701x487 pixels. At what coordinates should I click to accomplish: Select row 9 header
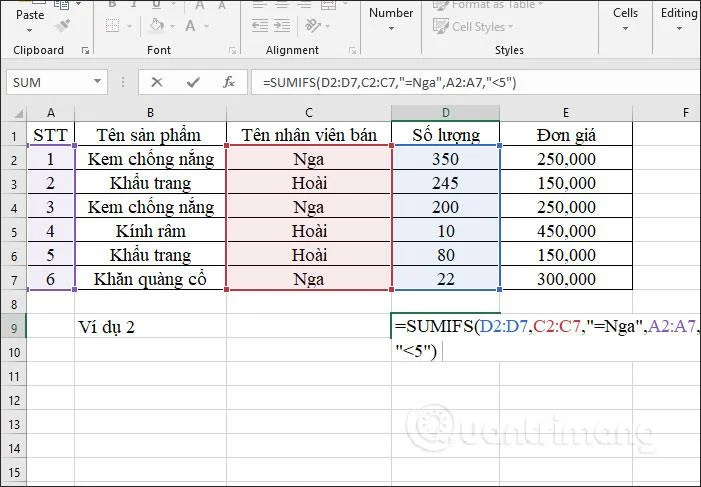click(14, 328)
